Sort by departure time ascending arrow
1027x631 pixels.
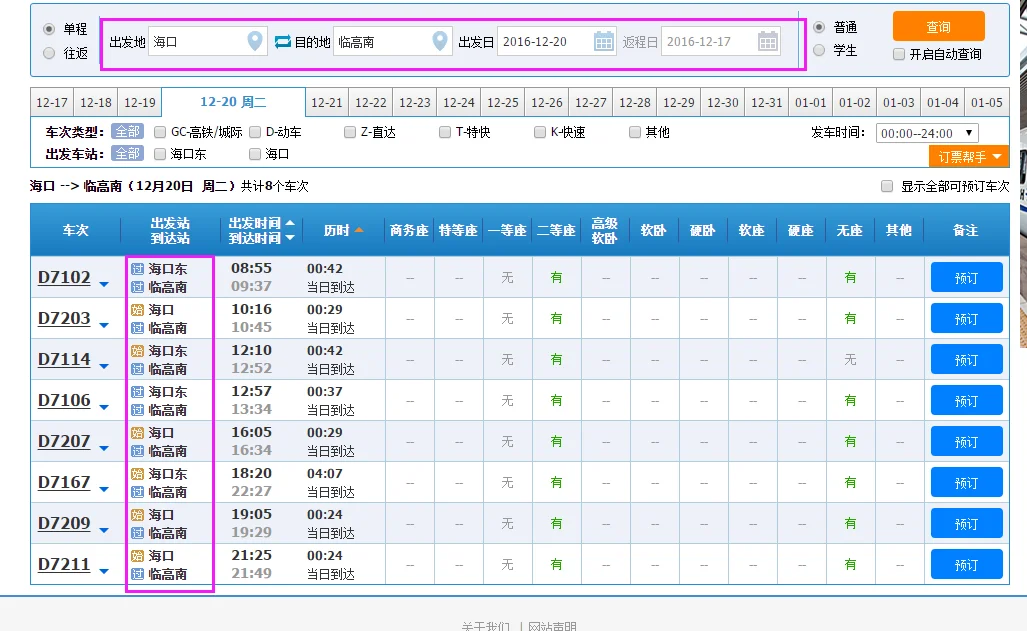click(290, 223)
